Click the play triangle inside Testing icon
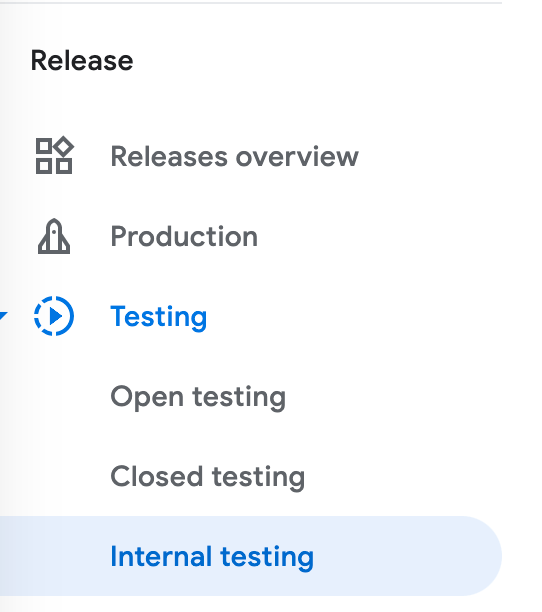This screenshot has height=612, width=542. pos(56,316)
